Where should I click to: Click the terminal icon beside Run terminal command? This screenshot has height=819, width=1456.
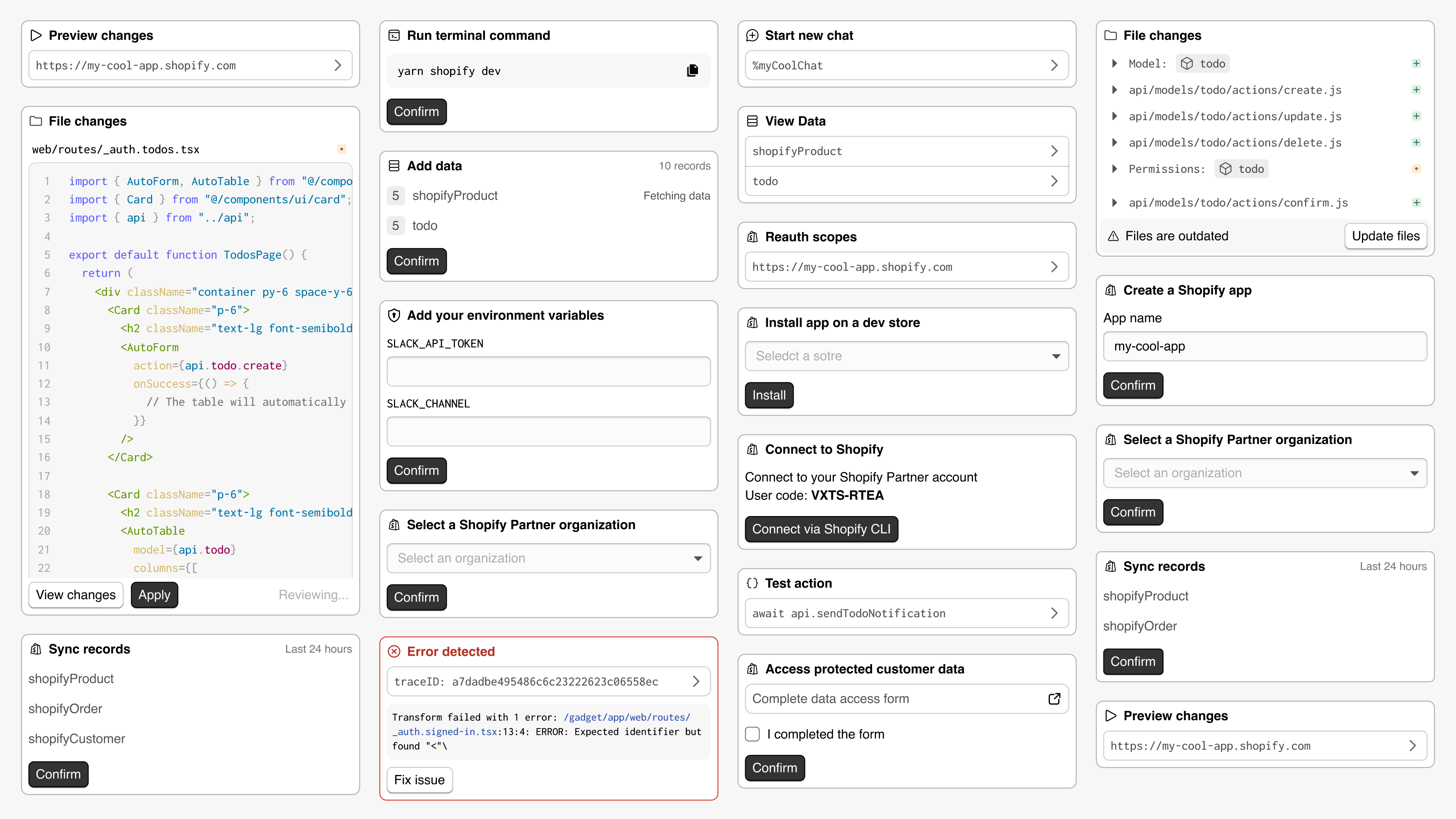394,35
